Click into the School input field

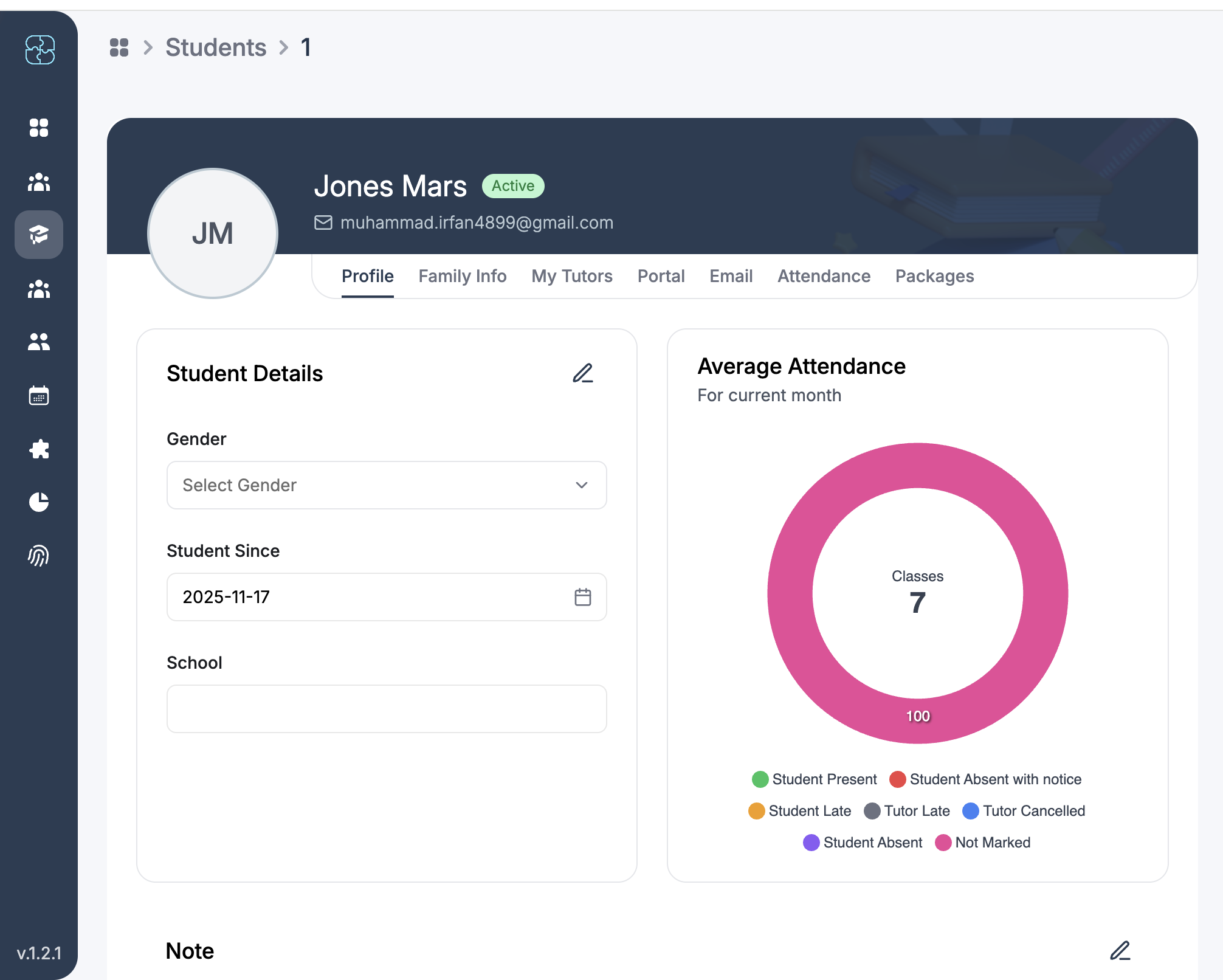pos(387,709)
